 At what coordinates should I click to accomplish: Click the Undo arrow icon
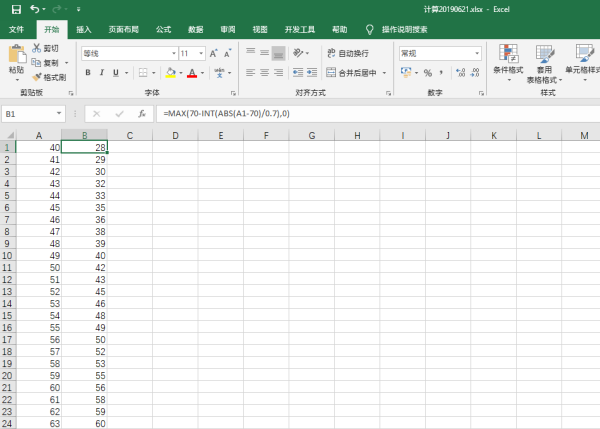tap(34, 9)
